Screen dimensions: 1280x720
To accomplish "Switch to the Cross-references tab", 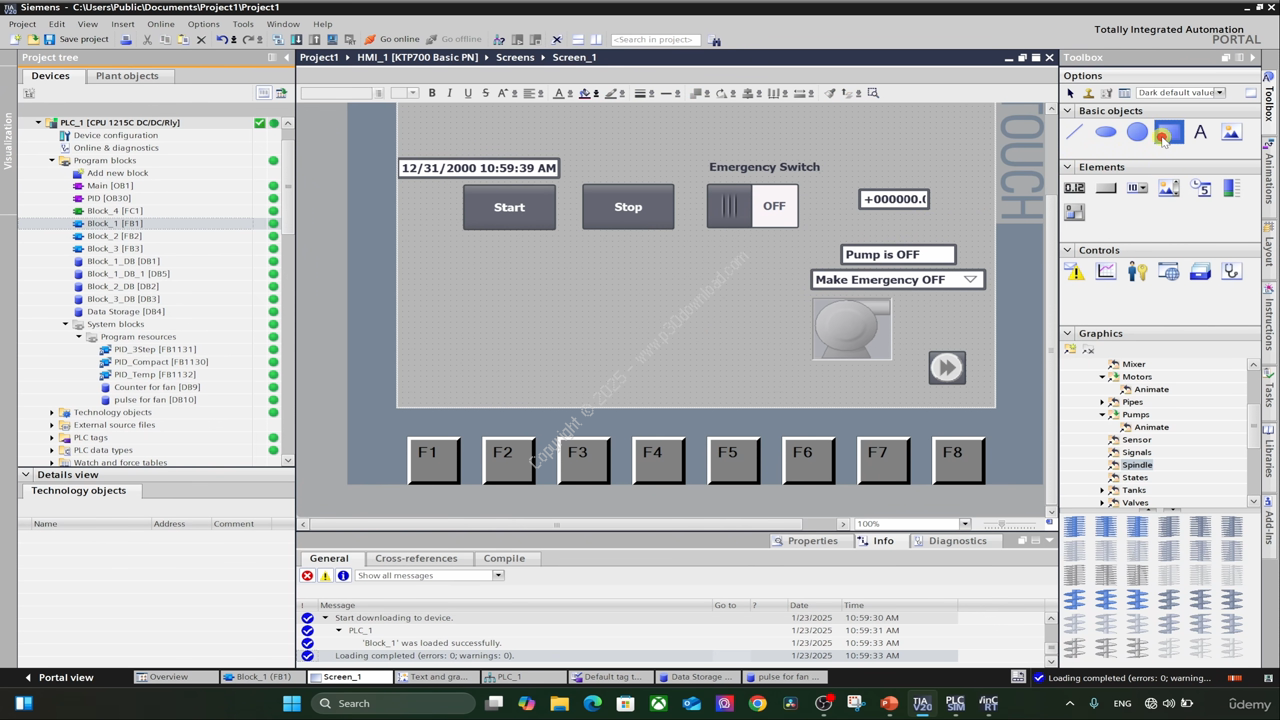I will click(x=415, y=558).
